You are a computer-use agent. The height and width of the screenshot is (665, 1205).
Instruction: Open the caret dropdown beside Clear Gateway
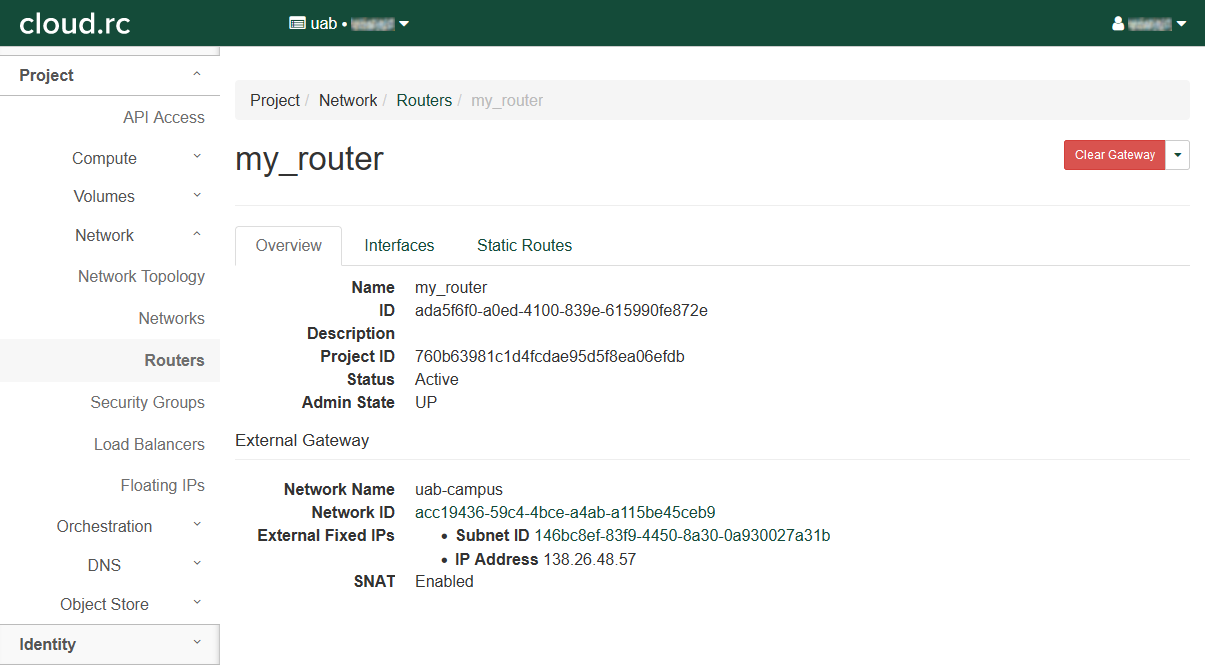tap(1178, 155)
